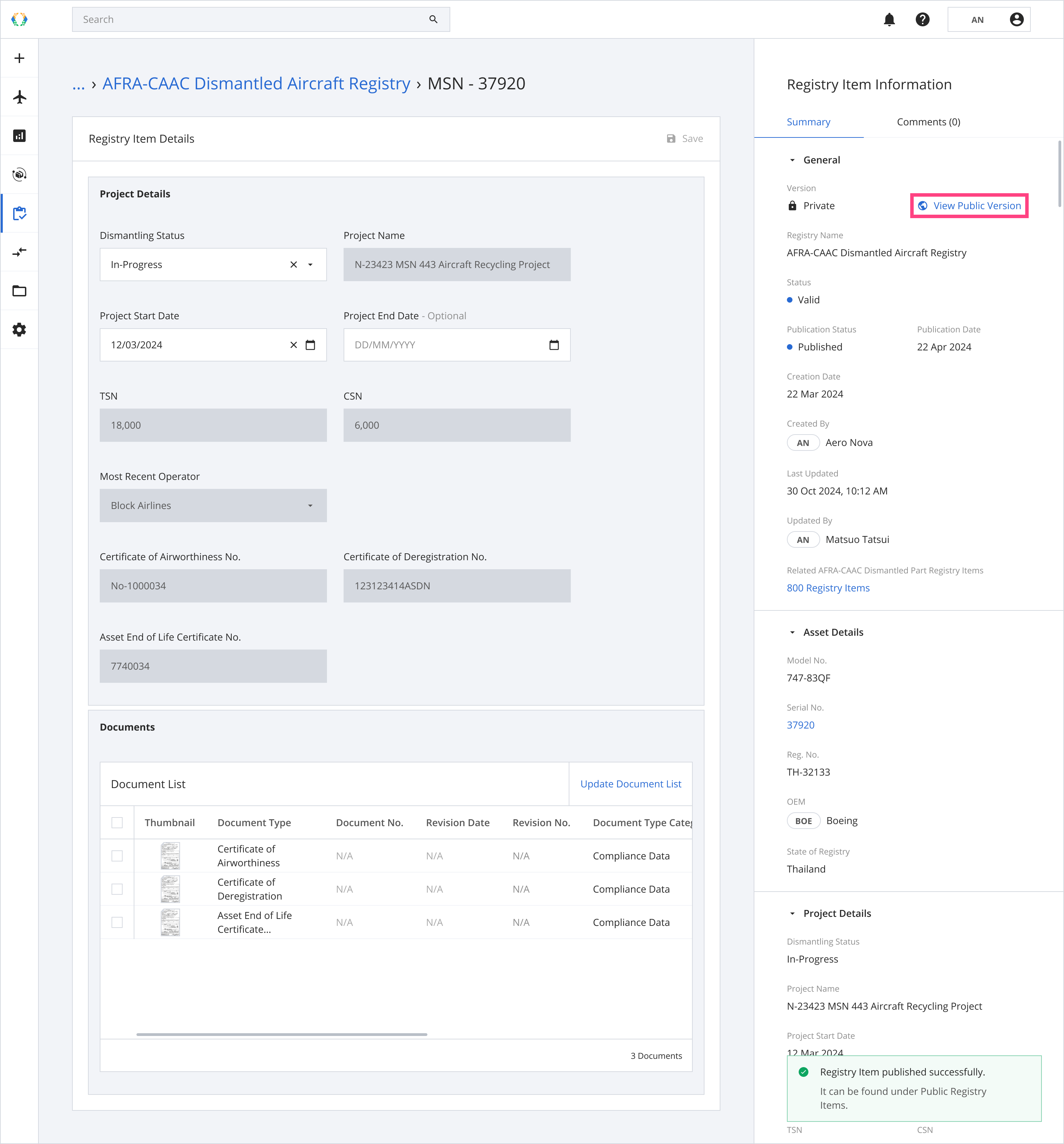The image size is (1064, 1144).
Task: Check the Certificate of Deregistration row
Action: (117, 889)
